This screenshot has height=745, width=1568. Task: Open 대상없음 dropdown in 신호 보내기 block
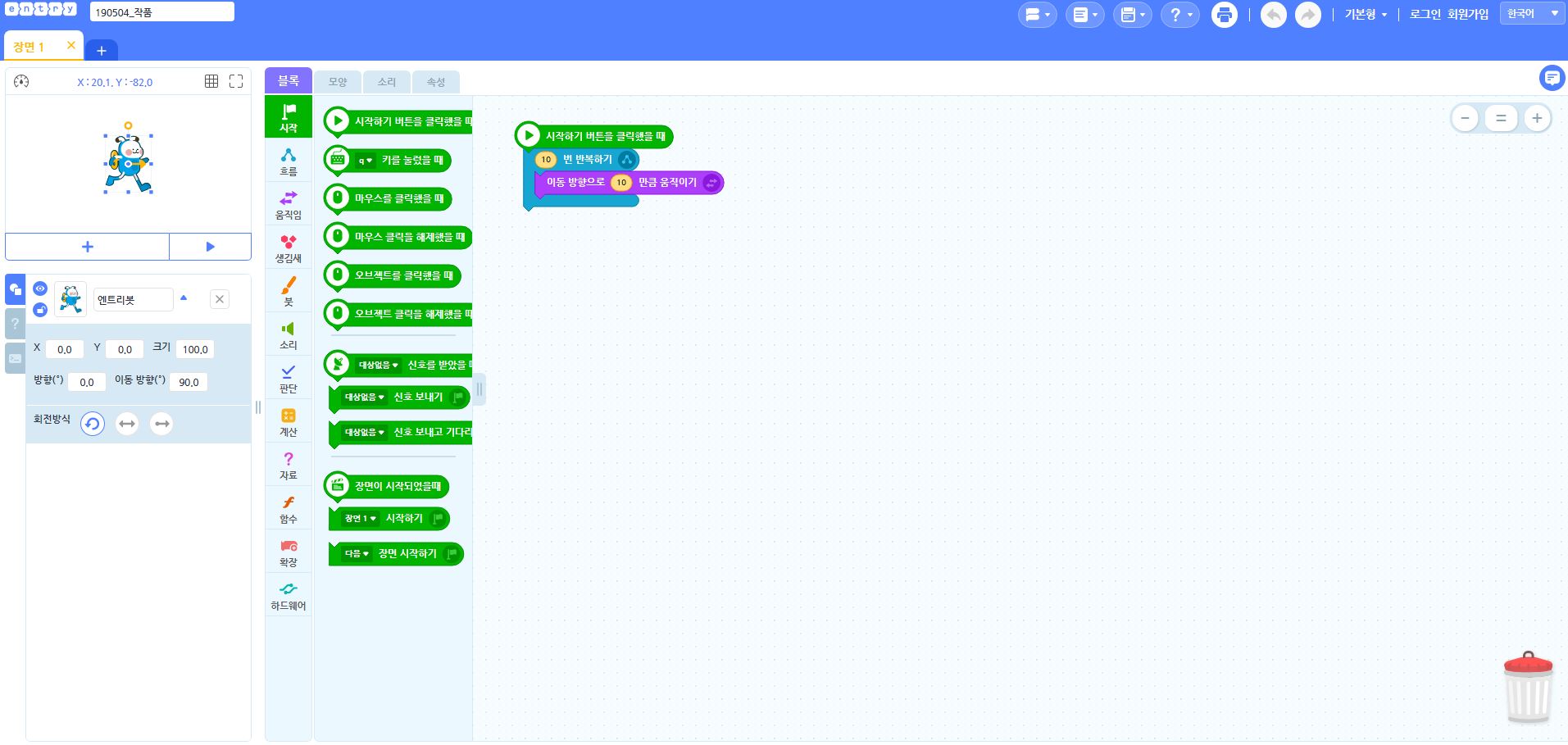pyautogui.click(x=365, y=397)
